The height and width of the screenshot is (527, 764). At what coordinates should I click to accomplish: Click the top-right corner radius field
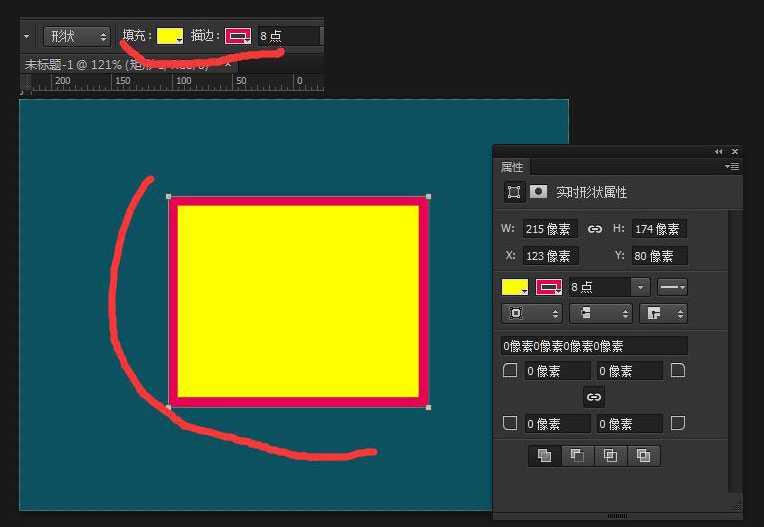tap(629, 371)
